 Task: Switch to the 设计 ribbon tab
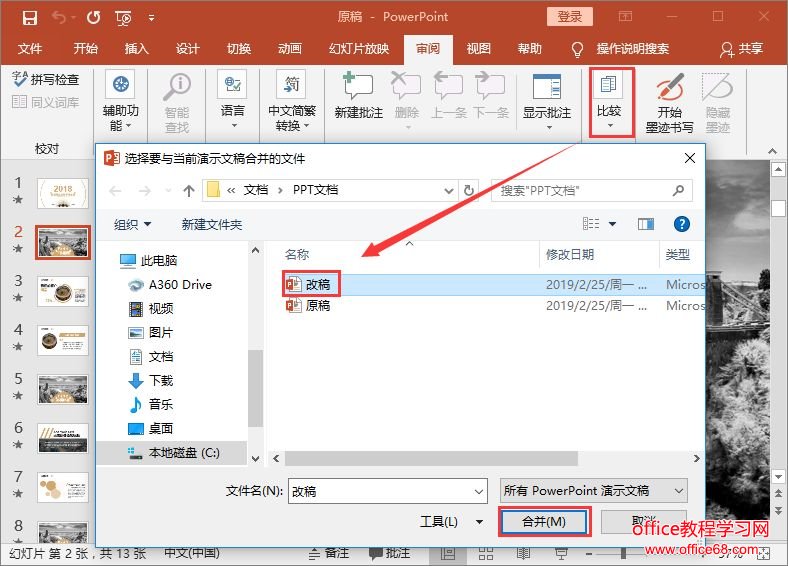click(188, 49)
